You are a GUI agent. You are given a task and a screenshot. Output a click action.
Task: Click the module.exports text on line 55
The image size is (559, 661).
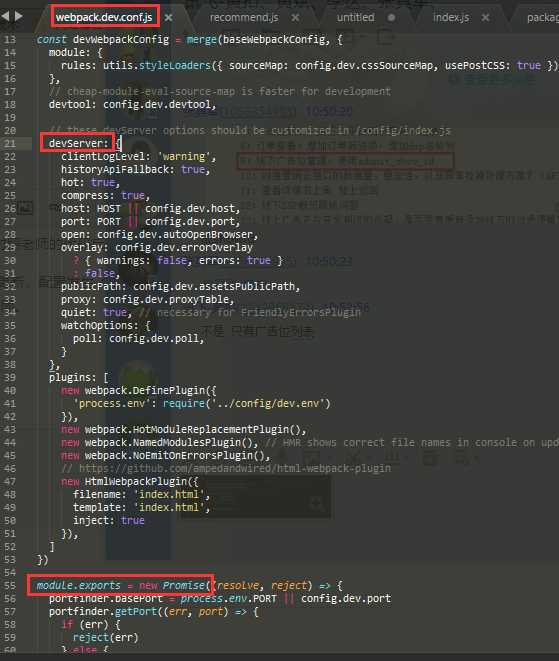[x=78, y=586]
